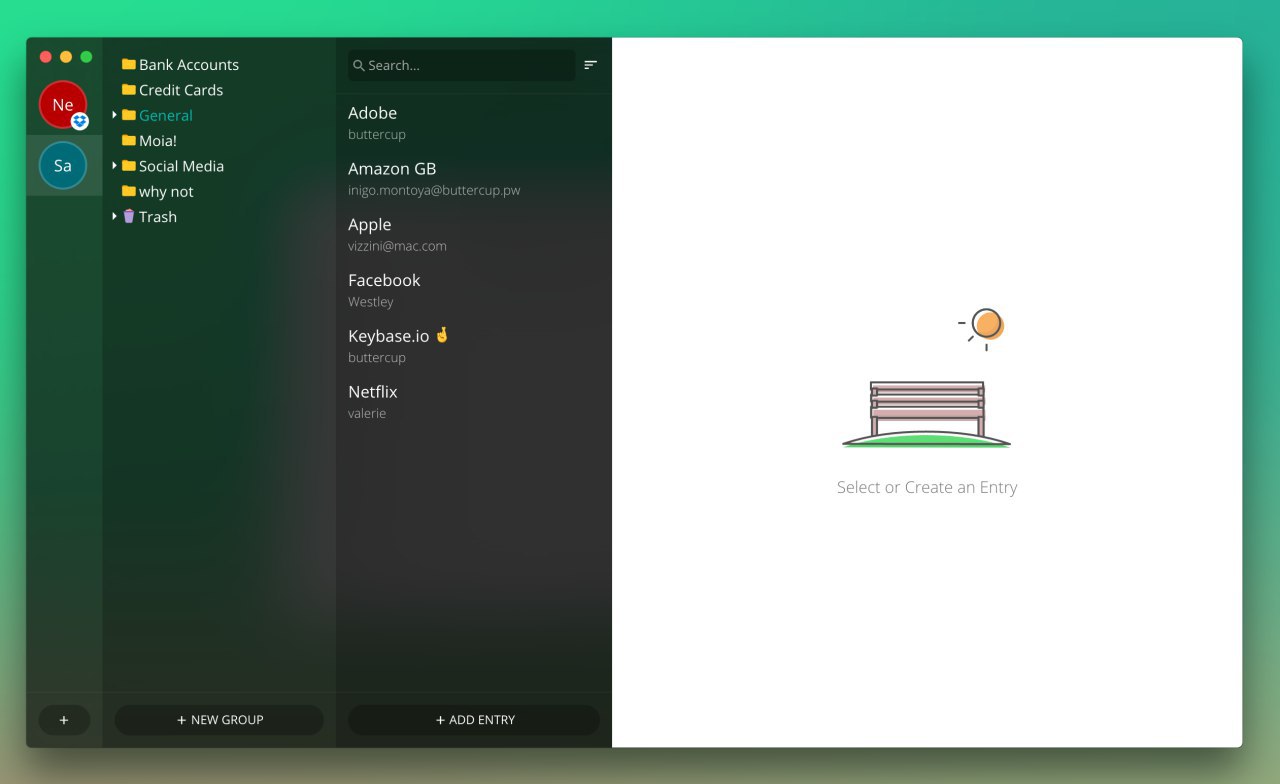Open the Keybase.io entry

tap(474, 345)
